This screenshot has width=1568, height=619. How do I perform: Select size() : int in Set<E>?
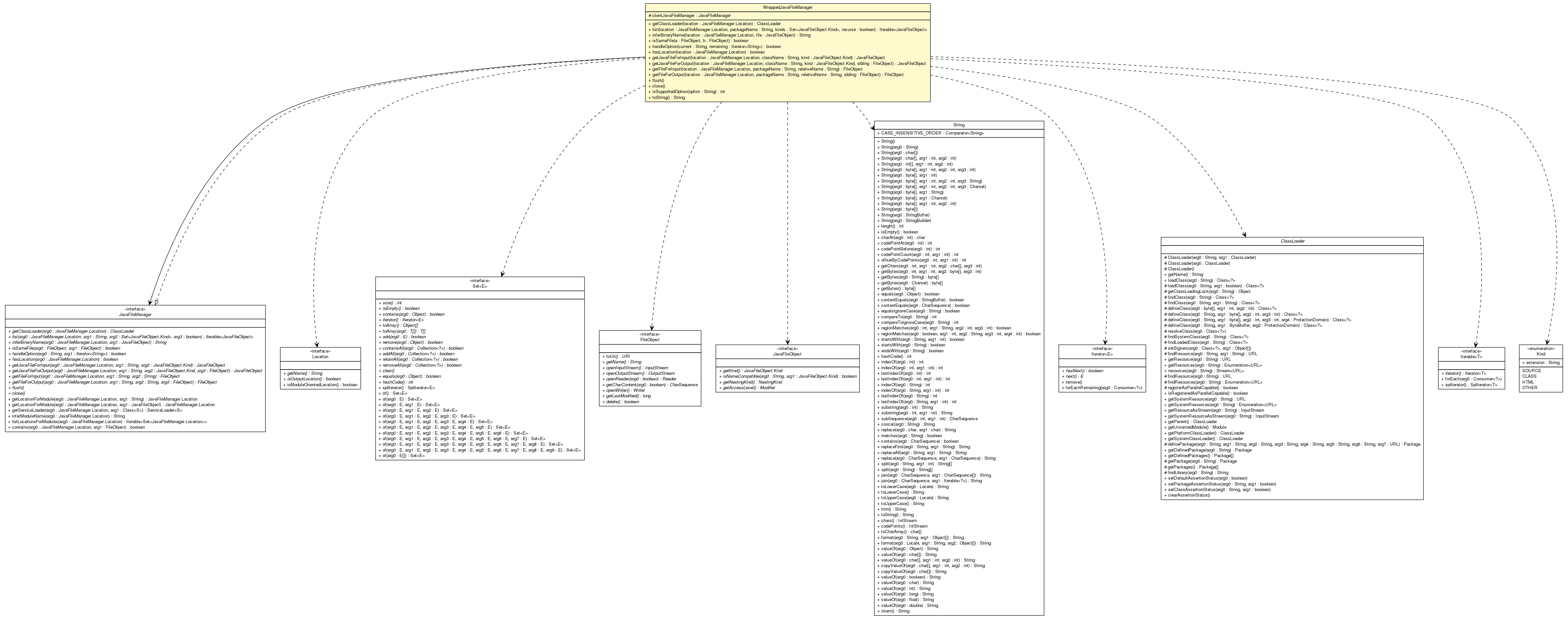(390, 303)
